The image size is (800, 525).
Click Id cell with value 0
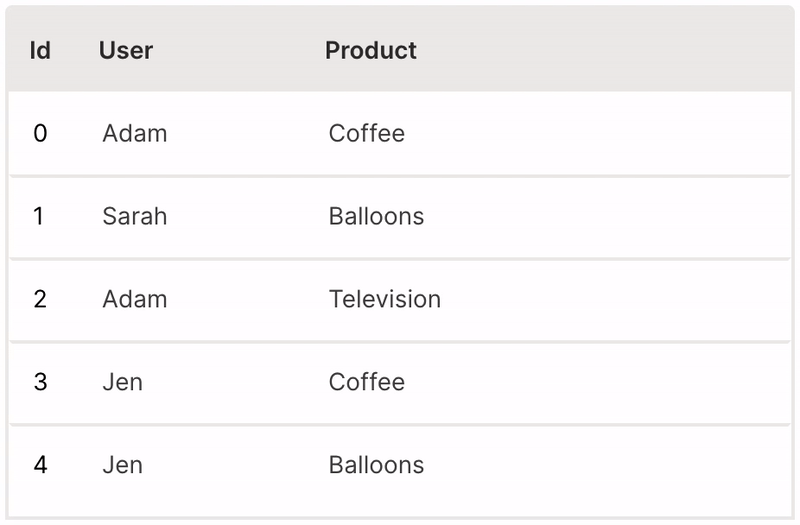40,133
